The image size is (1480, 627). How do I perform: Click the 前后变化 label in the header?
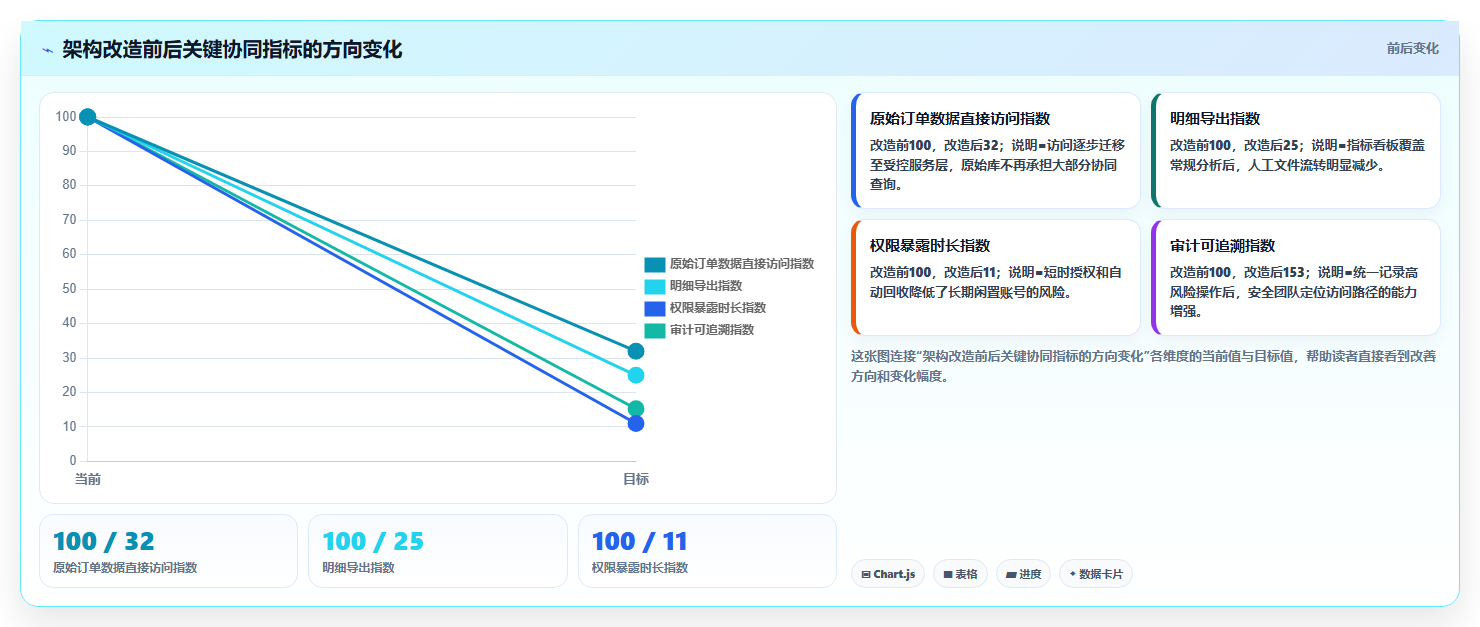pos(1412,48)
